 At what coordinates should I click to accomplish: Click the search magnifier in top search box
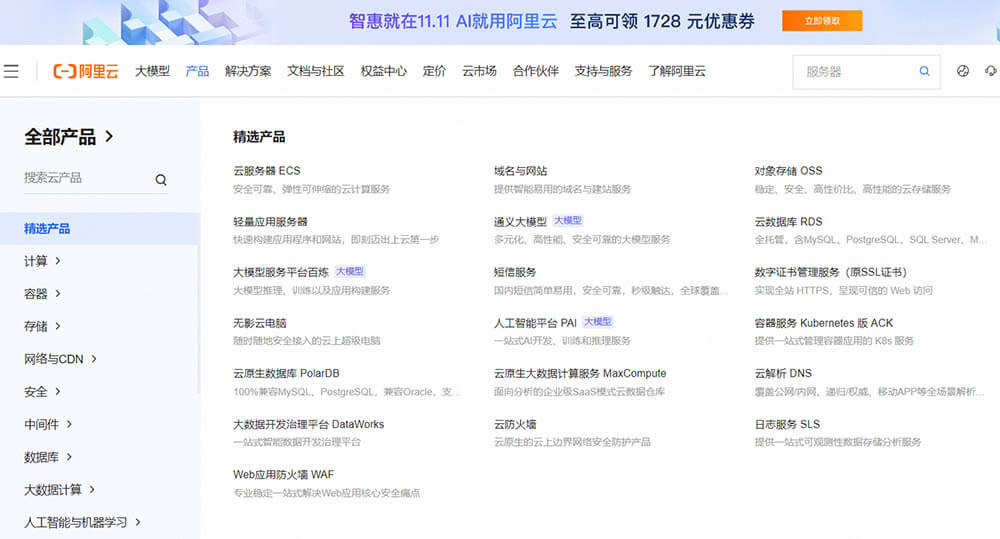pyautogui.click(x=924, y=71)
